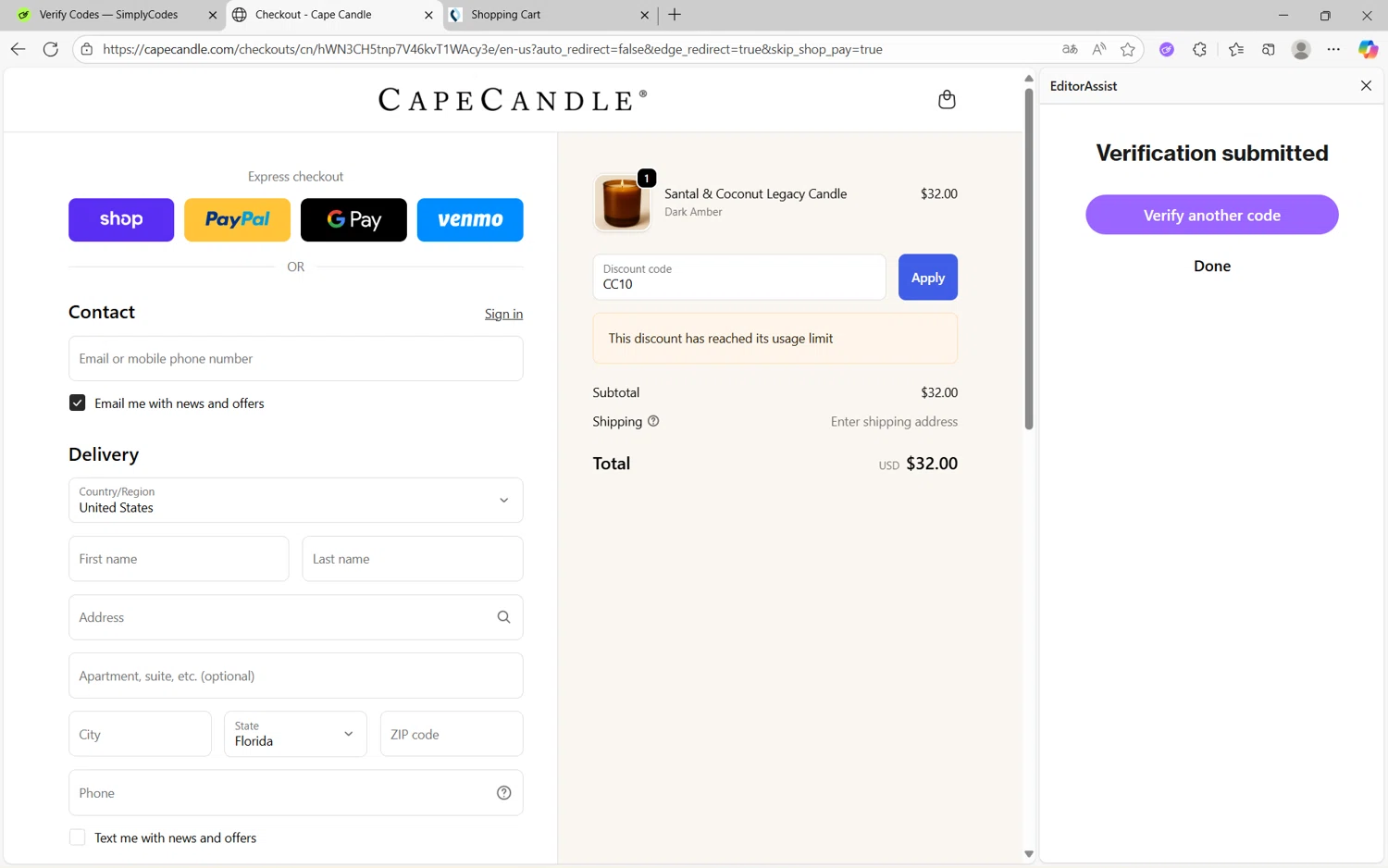
Task: Close the Shopping Cart tab
Action: point(645,15)
